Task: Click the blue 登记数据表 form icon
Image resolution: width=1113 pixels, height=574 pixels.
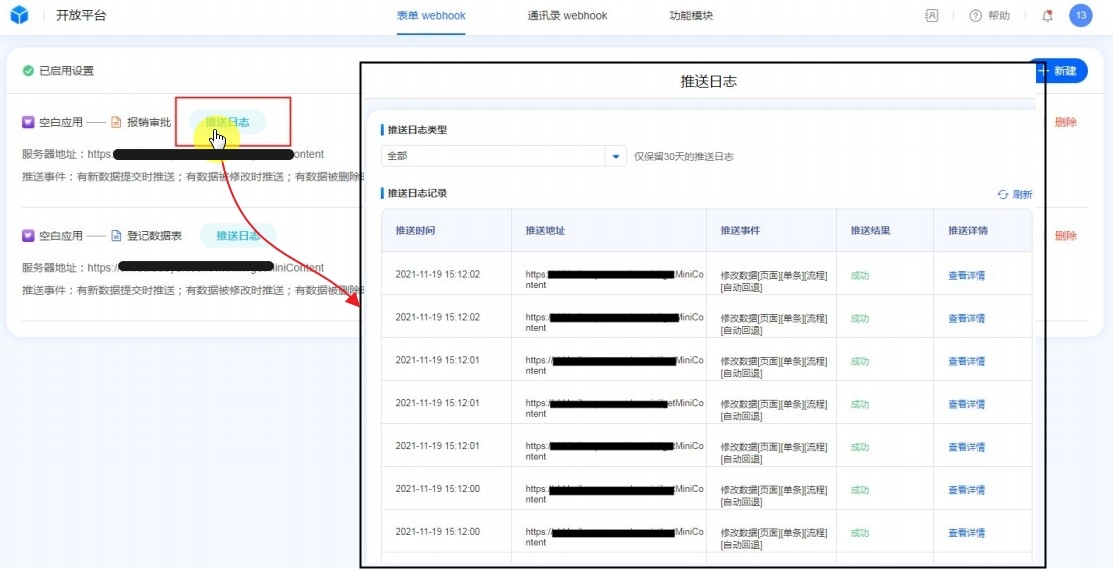Action: coord(116,236)
